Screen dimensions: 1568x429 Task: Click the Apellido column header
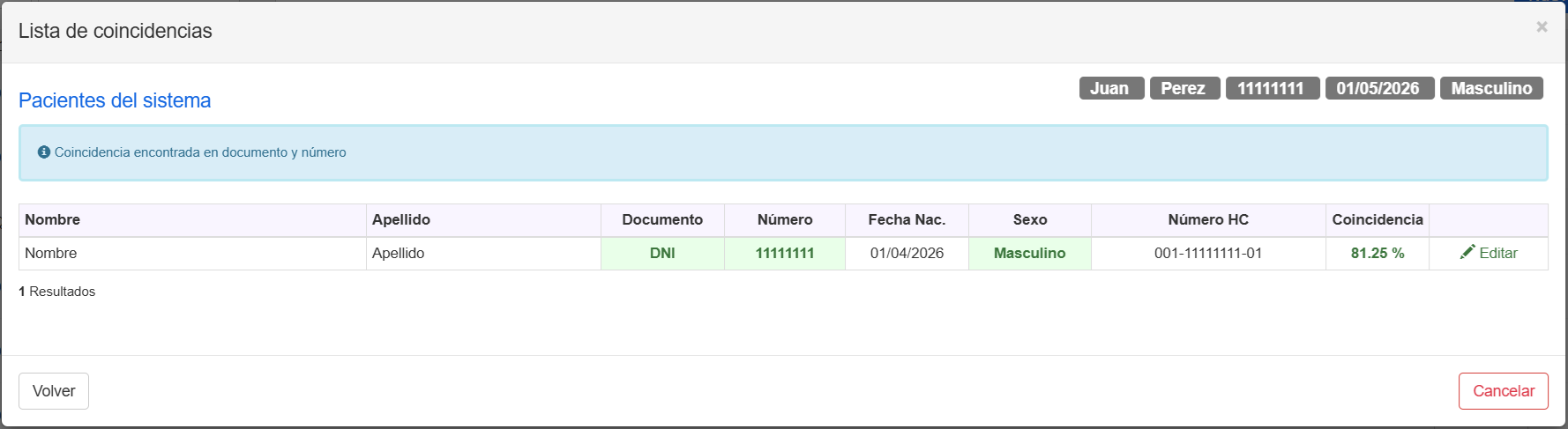pyautogui.click(x=483, y=220)
